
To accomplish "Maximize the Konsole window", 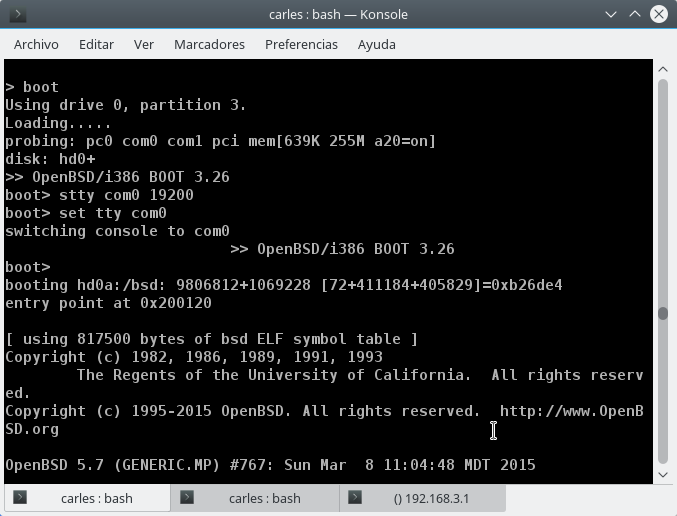I will pos(635,14).
